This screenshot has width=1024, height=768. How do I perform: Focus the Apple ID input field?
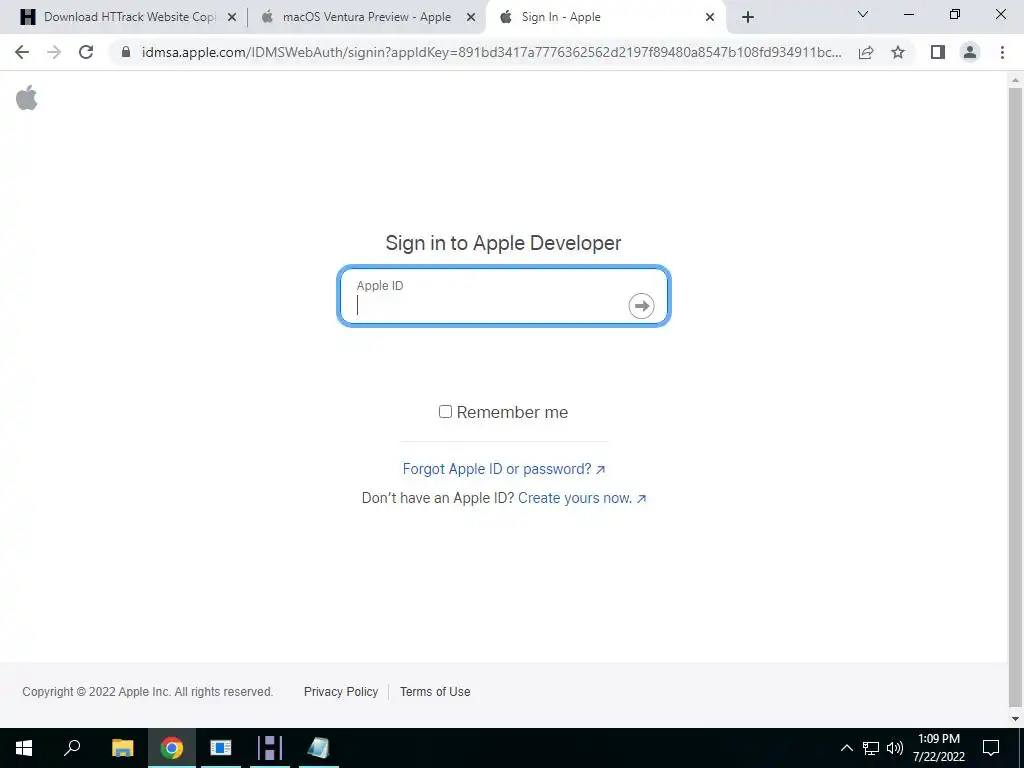click(x=504, y=296)
